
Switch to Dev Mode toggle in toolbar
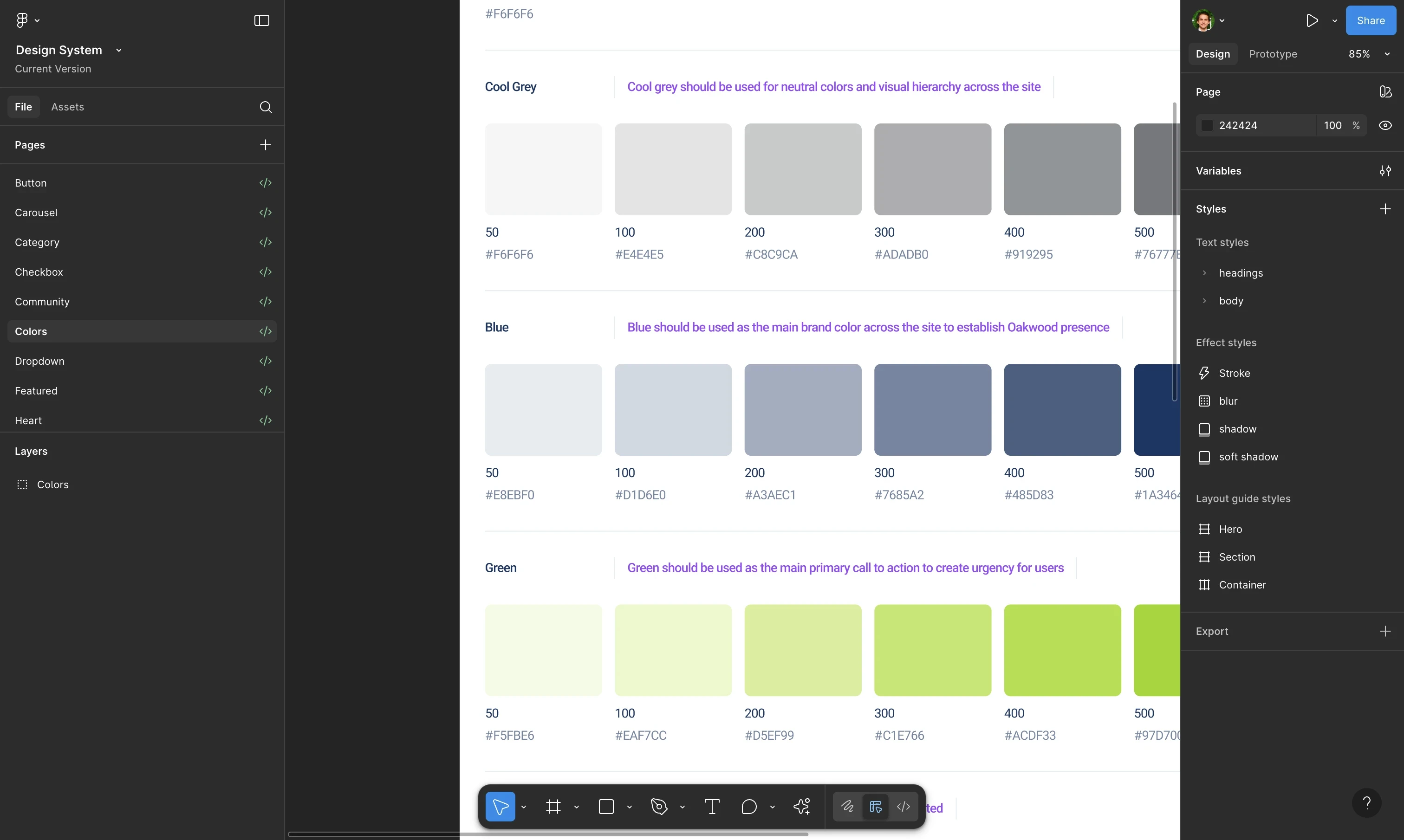(903, 807)
